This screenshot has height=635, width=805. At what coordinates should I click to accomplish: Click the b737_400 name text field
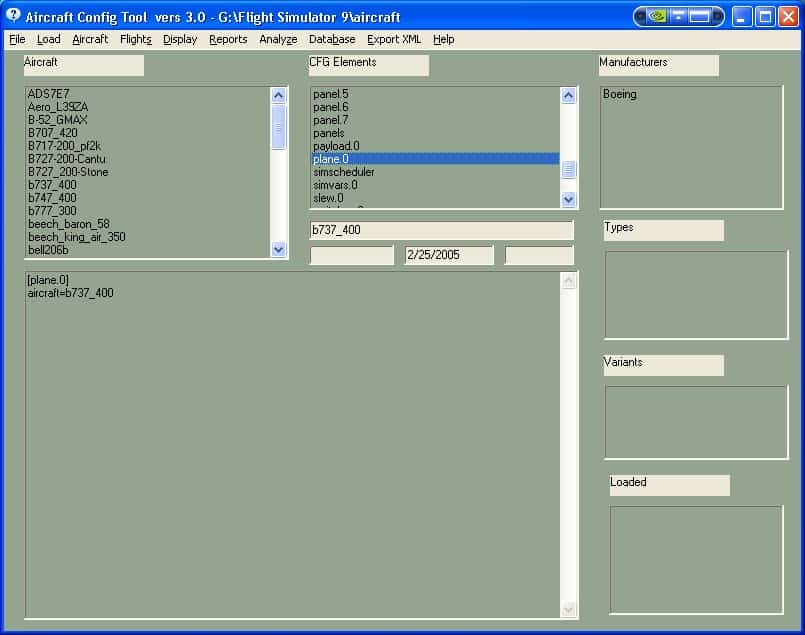click(441, 230)
